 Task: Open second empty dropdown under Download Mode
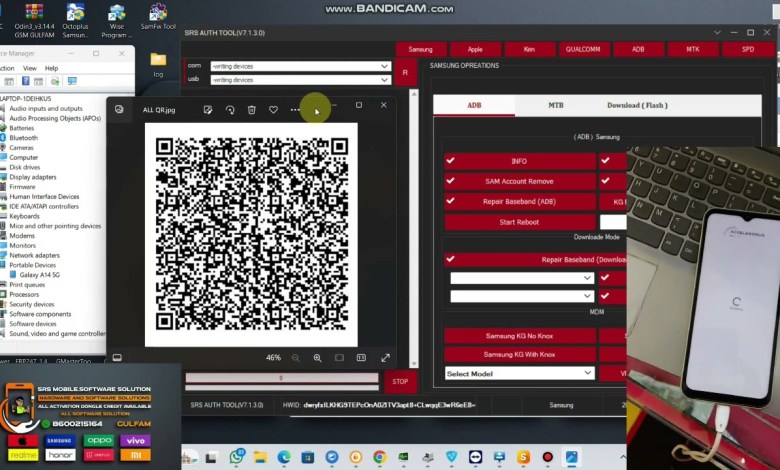(x=522, y=296)
